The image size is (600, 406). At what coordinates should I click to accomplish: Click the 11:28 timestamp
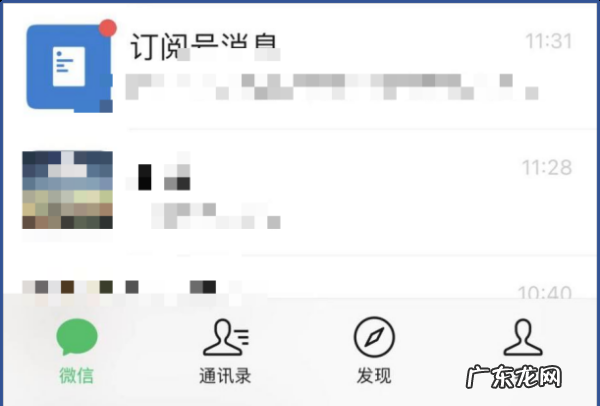(547, 167)
